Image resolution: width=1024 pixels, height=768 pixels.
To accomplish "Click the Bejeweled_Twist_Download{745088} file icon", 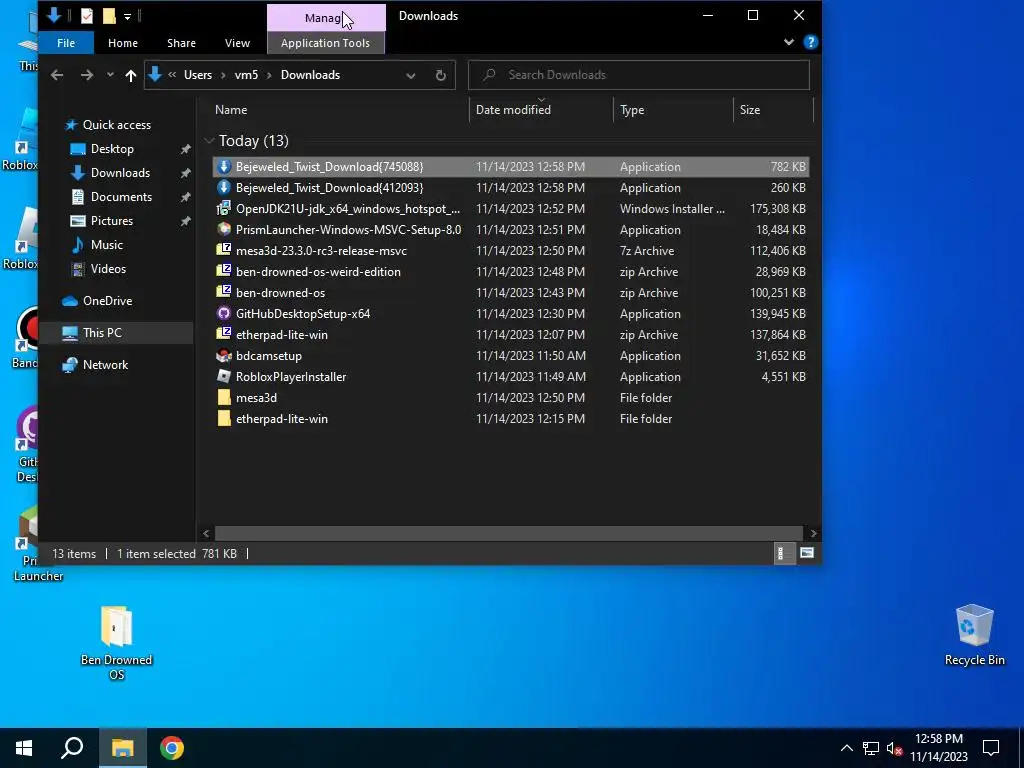I will [x=224, y=167].
